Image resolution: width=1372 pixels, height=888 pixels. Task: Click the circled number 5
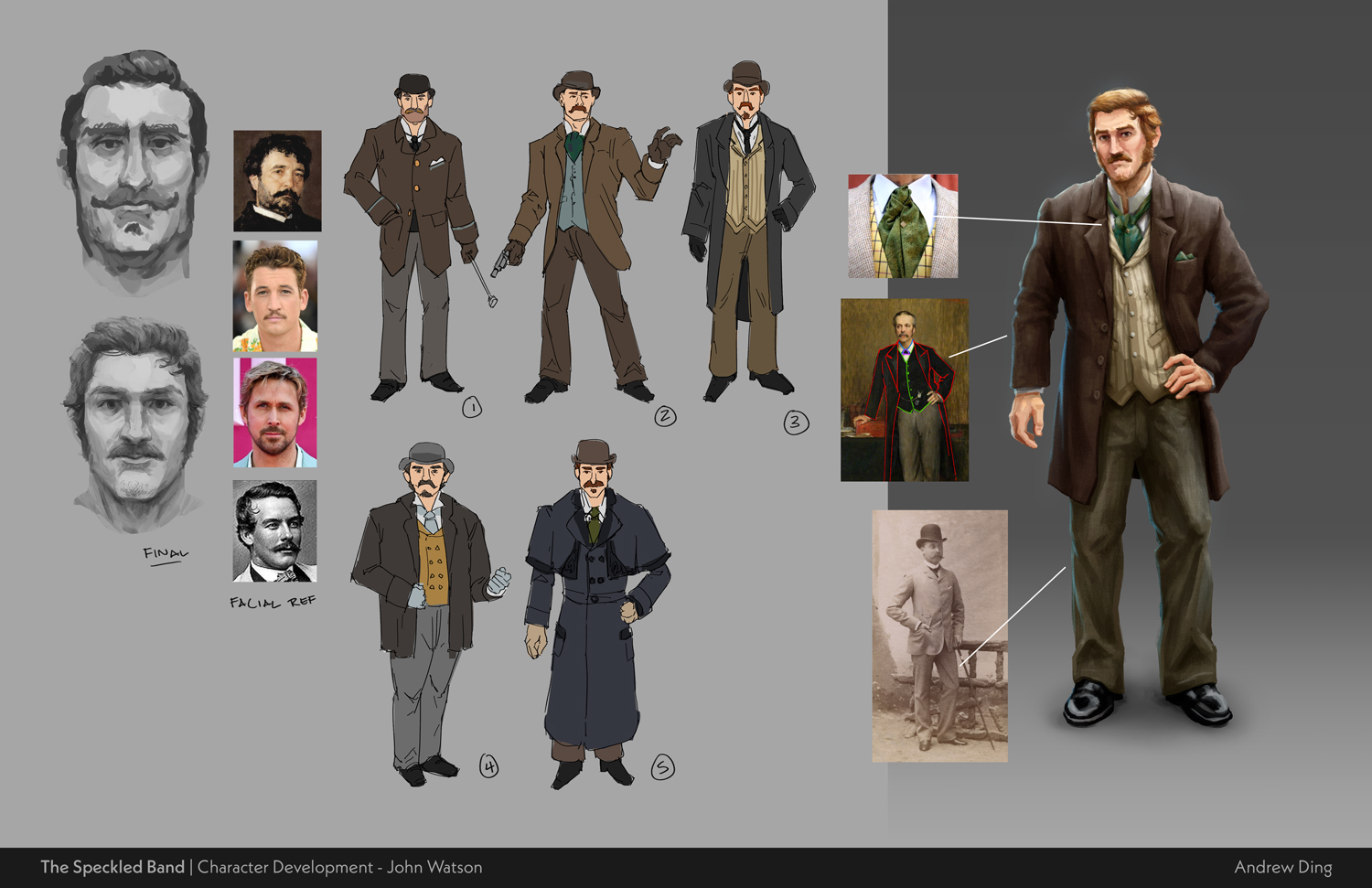click(663, 768)
